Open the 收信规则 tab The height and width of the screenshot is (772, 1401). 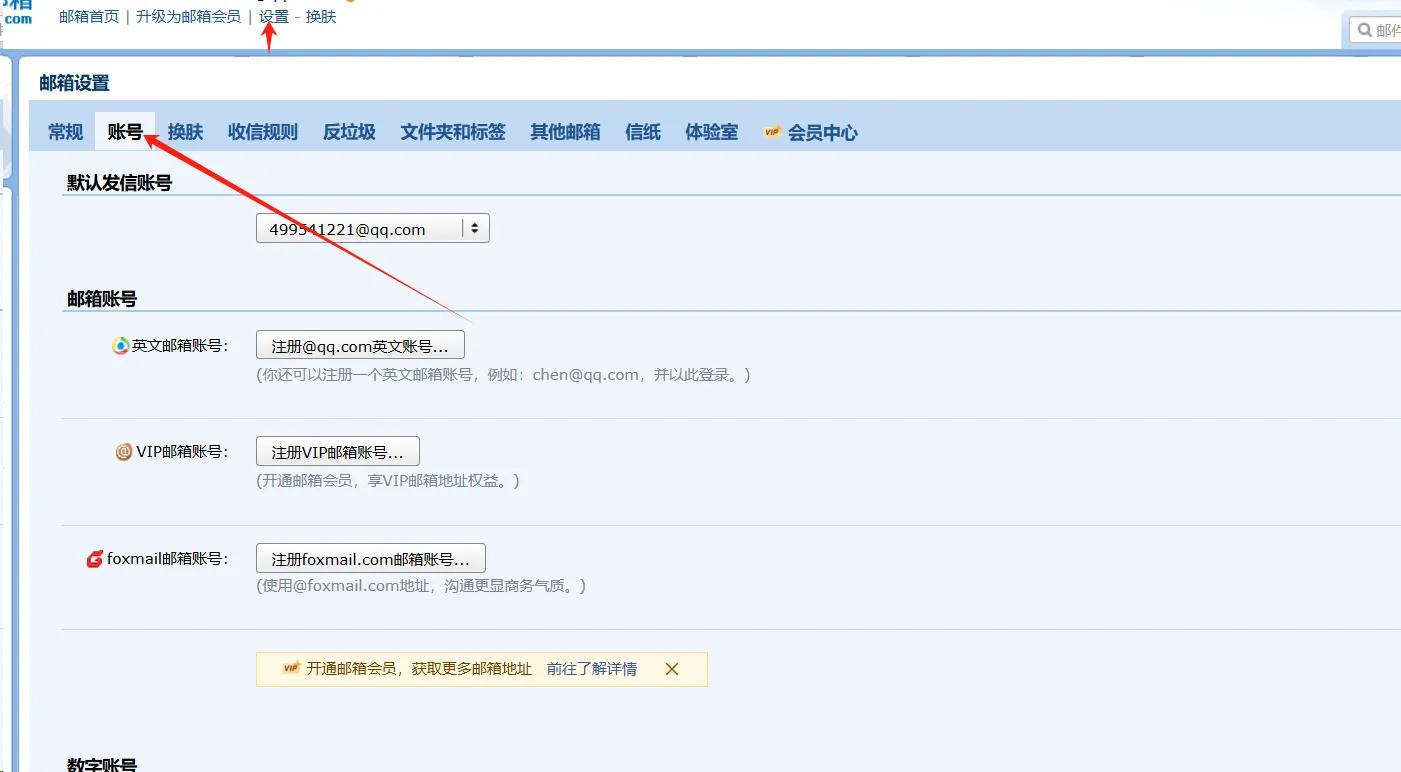tap(263, 132)
